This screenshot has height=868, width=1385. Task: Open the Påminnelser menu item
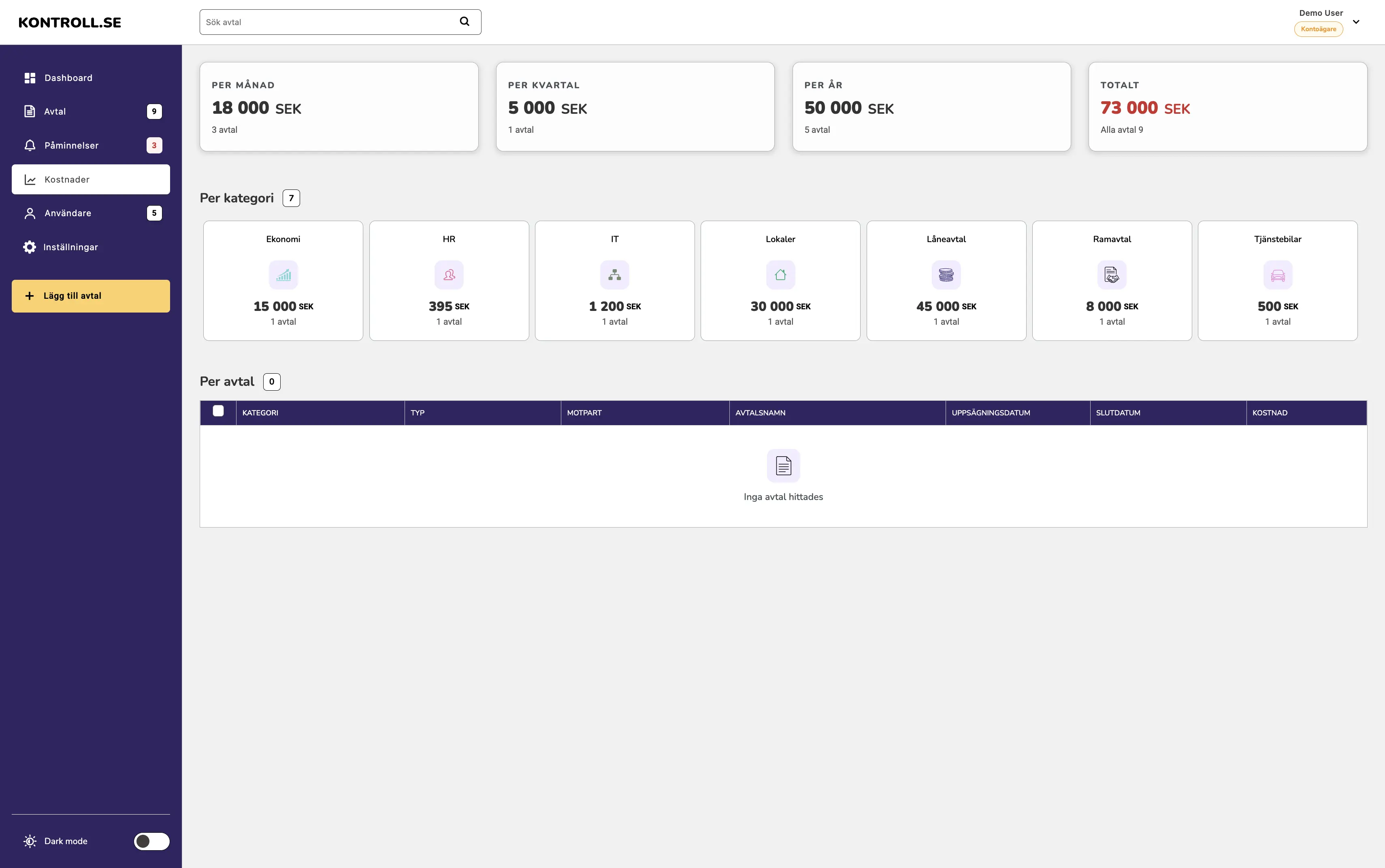91,145
